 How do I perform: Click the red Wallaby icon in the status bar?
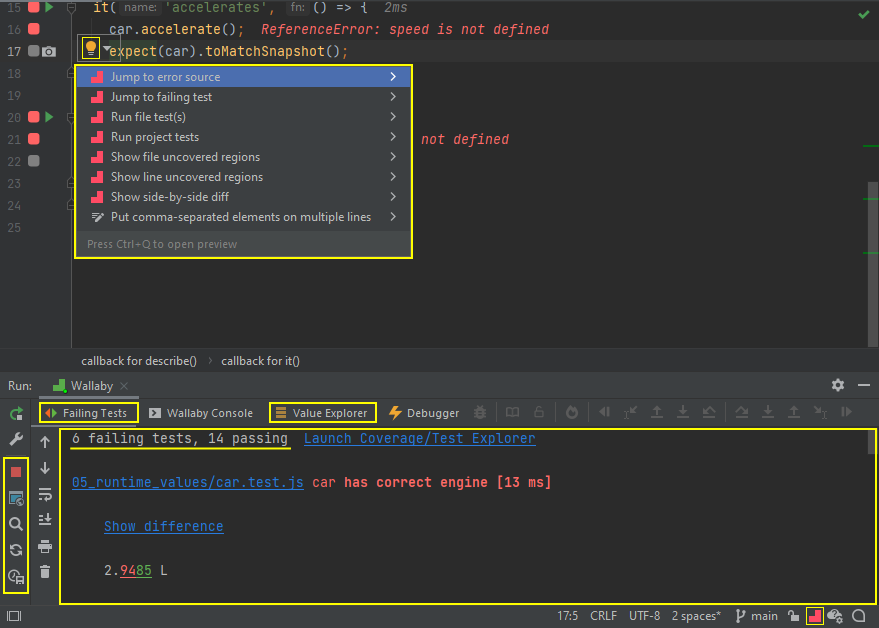click(x=815, y=616)
